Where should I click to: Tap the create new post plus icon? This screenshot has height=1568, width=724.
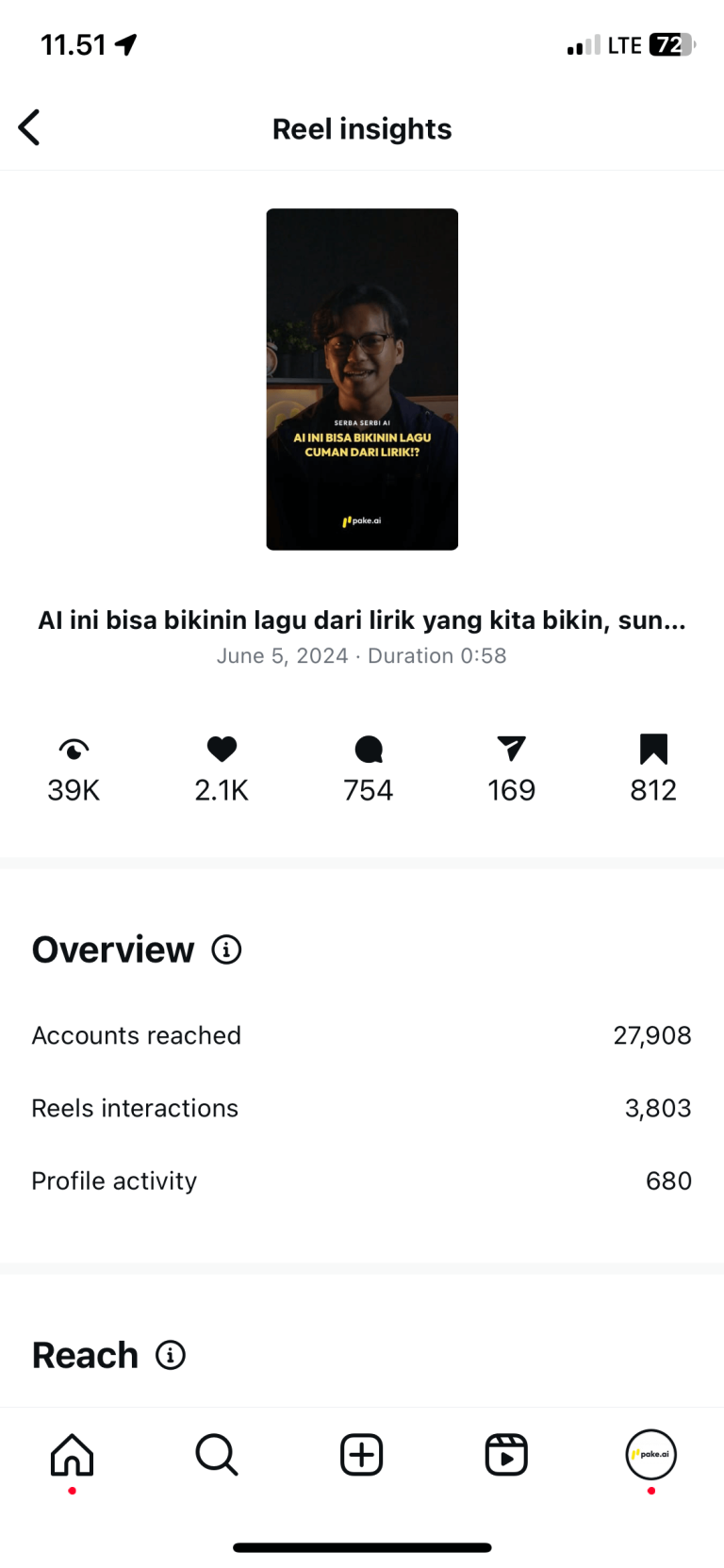[362, 1455]
